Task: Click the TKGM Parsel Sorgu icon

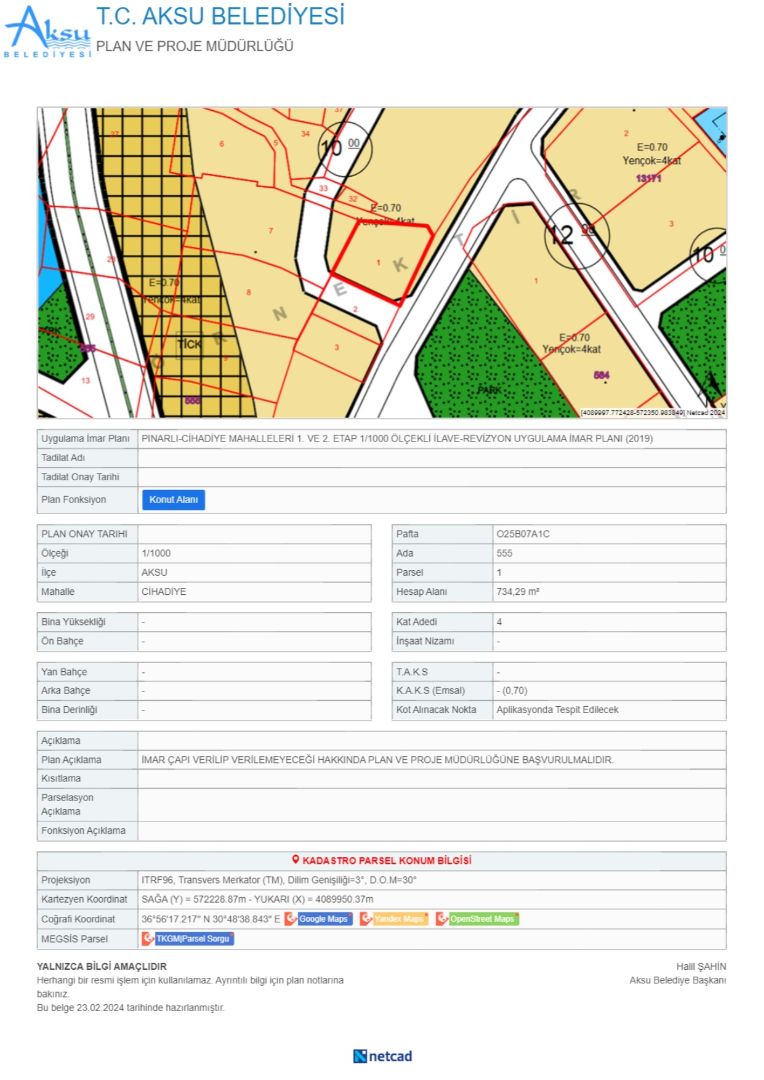Action: point(148,939)
